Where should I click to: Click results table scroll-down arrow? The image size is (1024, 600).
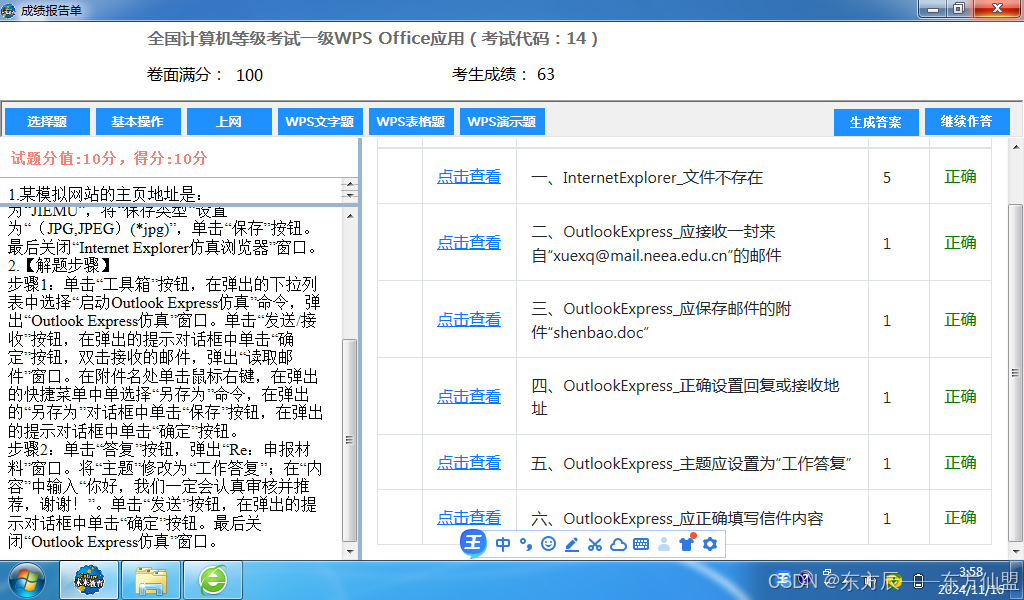1016,552
